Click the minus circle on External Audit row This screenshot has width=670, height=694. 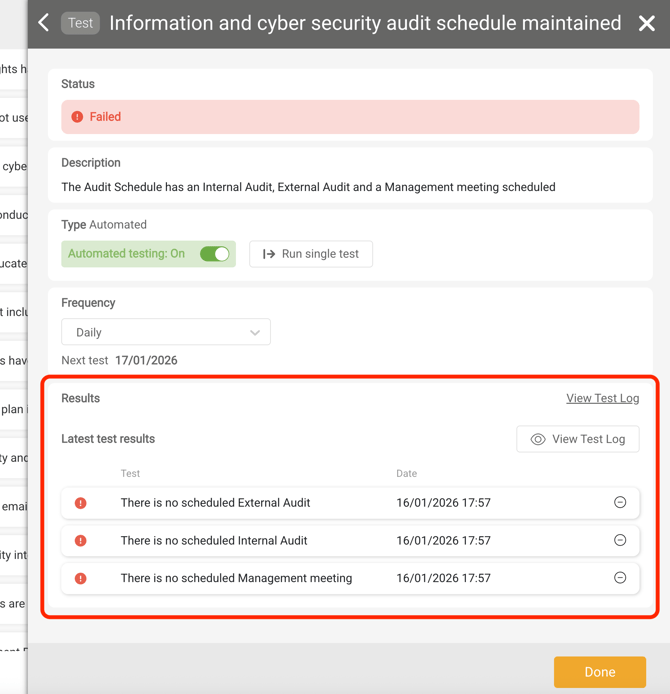pyautogui.click(x=620, y=503)
